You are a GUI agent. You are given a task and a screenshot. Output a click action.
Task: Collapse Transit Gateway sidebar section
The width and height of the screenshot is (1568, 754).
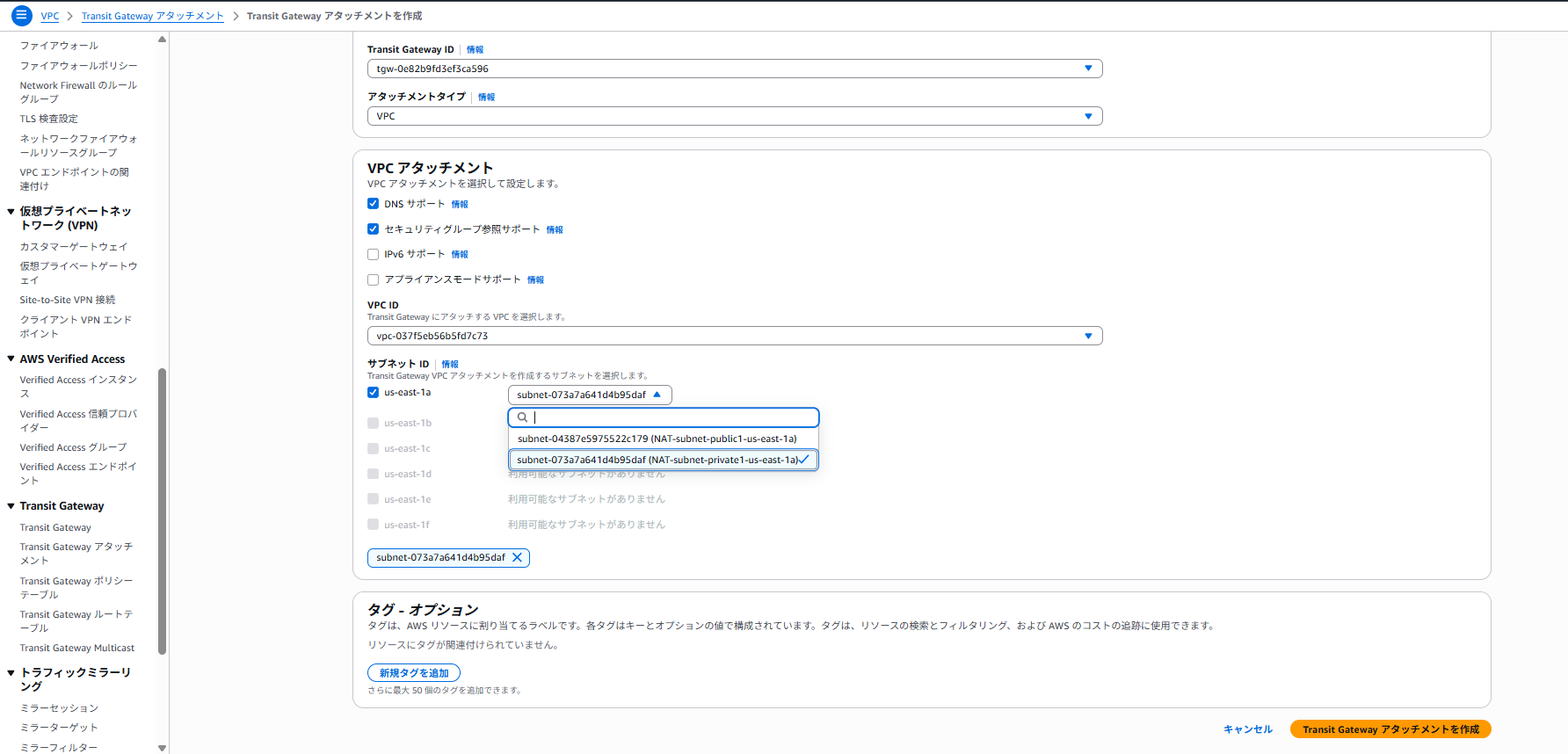pyautogui.click(x=11, y=505)
